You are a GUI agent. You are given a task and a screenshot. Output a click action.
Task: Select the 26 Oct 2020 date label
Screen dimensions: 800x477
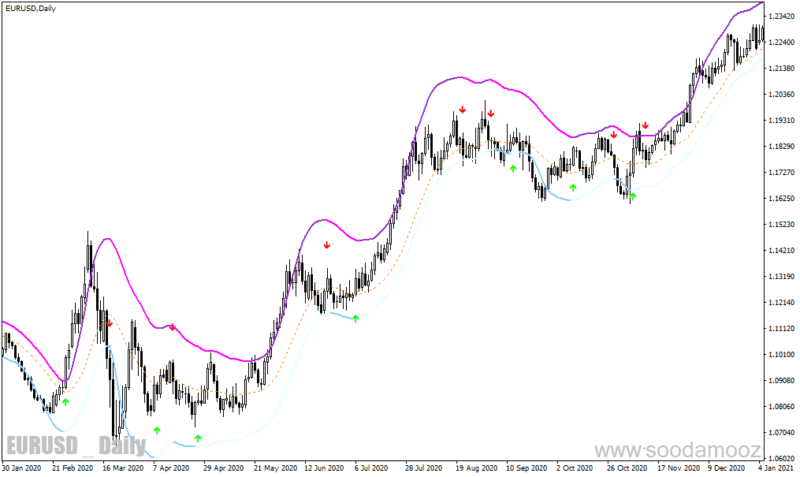(627, 468)
